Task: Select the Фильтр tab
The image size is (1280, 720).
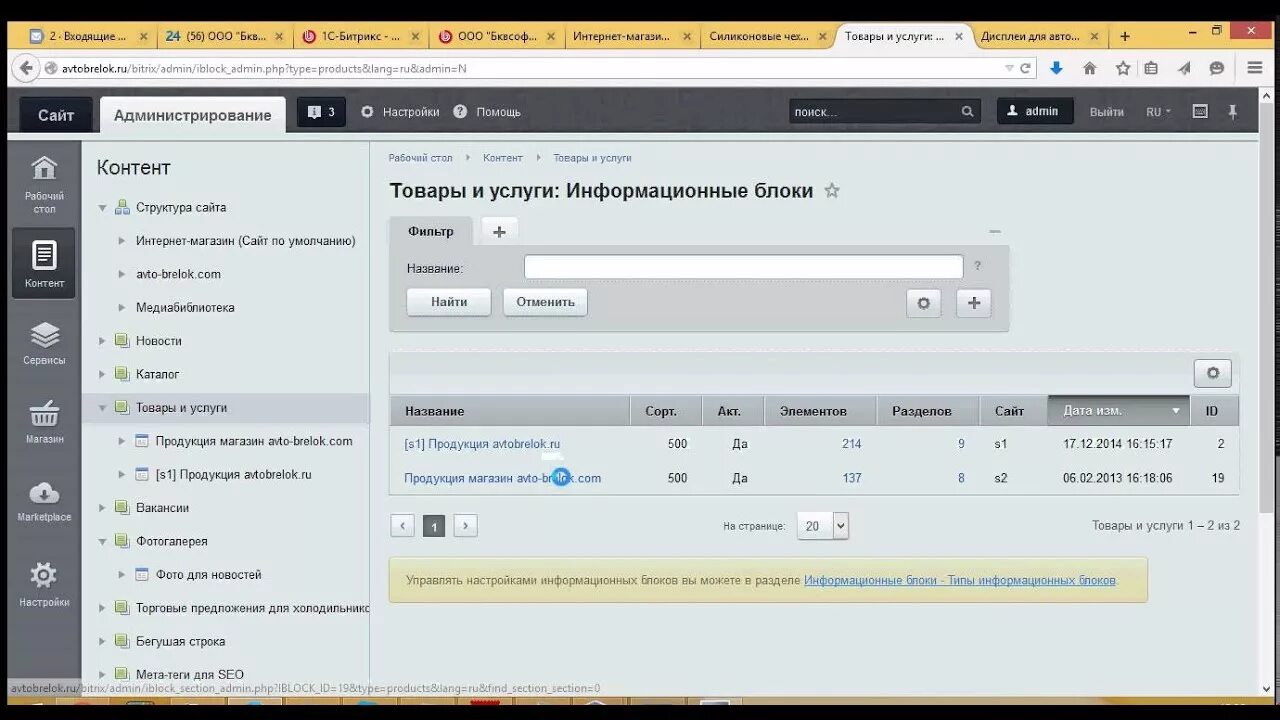Action: pyautogui.click(x=430, y=231)
